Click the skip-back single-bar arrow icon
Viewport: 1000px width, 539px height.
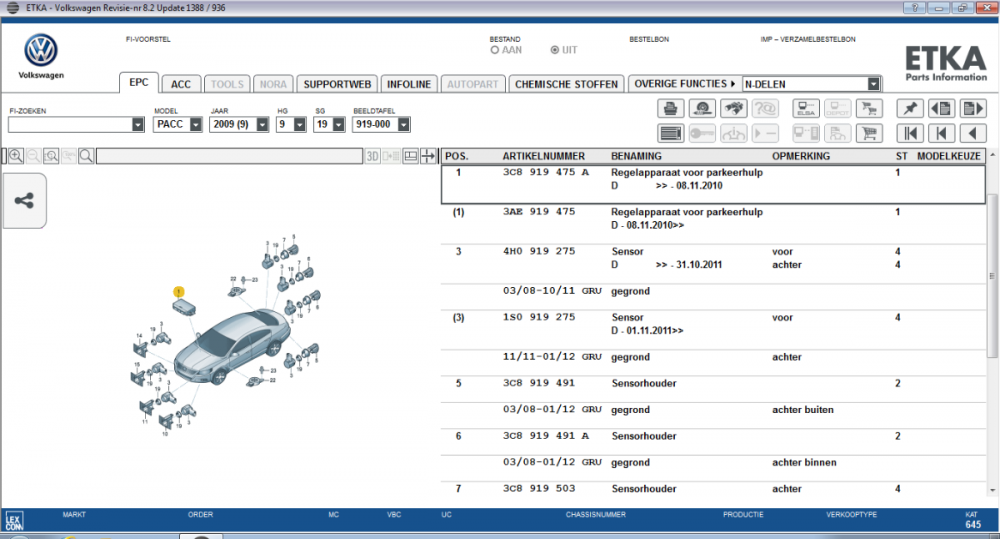(x=941, y=133)
